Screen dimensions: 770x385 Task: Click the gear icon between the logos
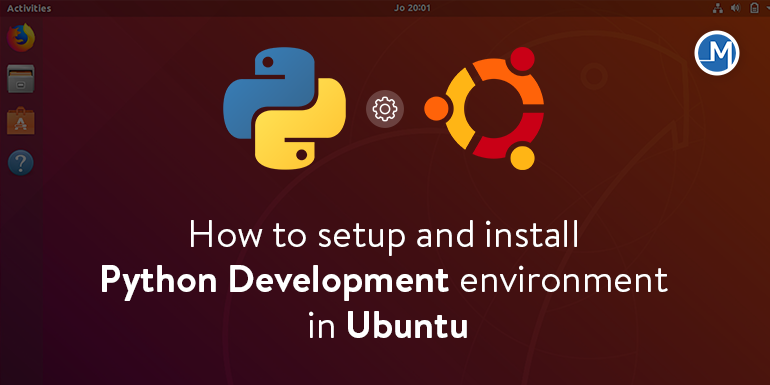click(385, 109)
